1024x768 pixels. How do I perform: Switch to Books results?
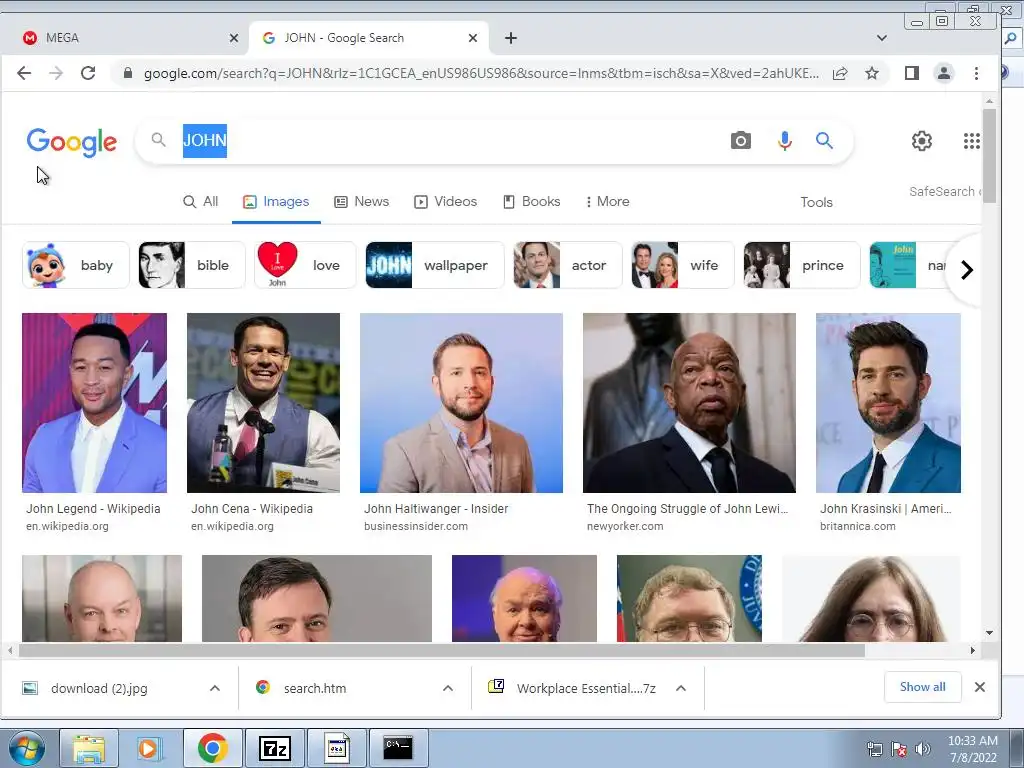coord(532,201)
